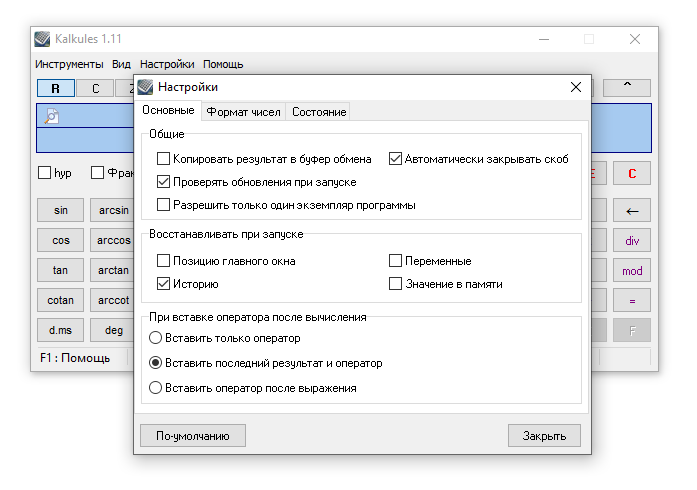
Task: Click the equals button
Action: click(632, 301)
